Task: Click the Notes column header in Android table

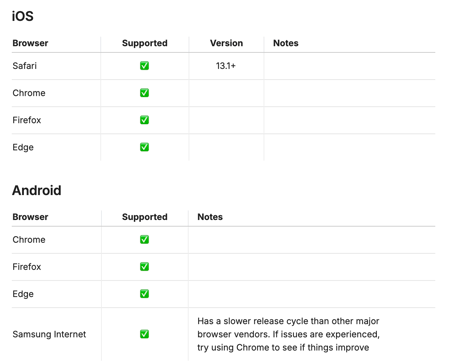Action: [x=210, y=217]
